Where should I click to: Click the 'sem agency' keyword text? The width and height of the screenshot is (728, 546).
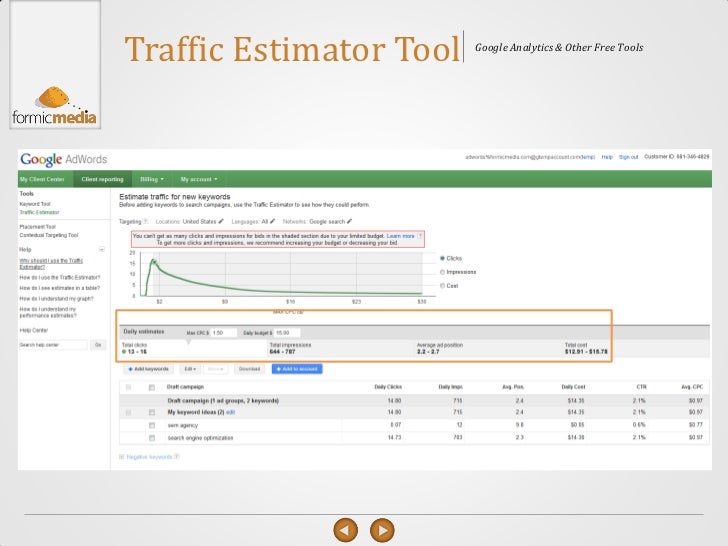point(182,425)
